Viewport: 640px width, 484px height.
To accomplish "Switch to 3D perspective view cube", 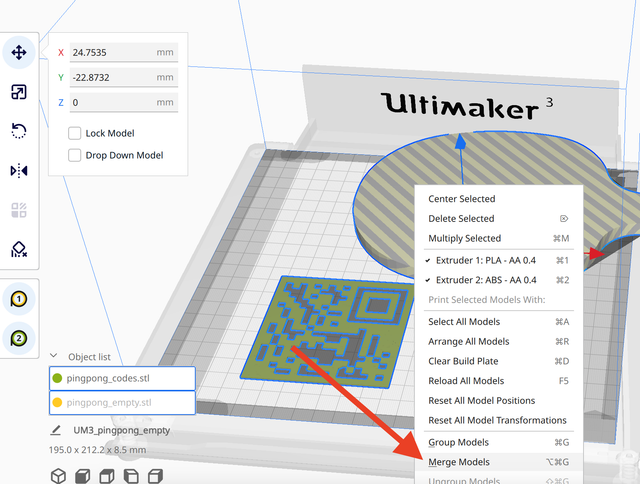I will (x=58, y=475).
